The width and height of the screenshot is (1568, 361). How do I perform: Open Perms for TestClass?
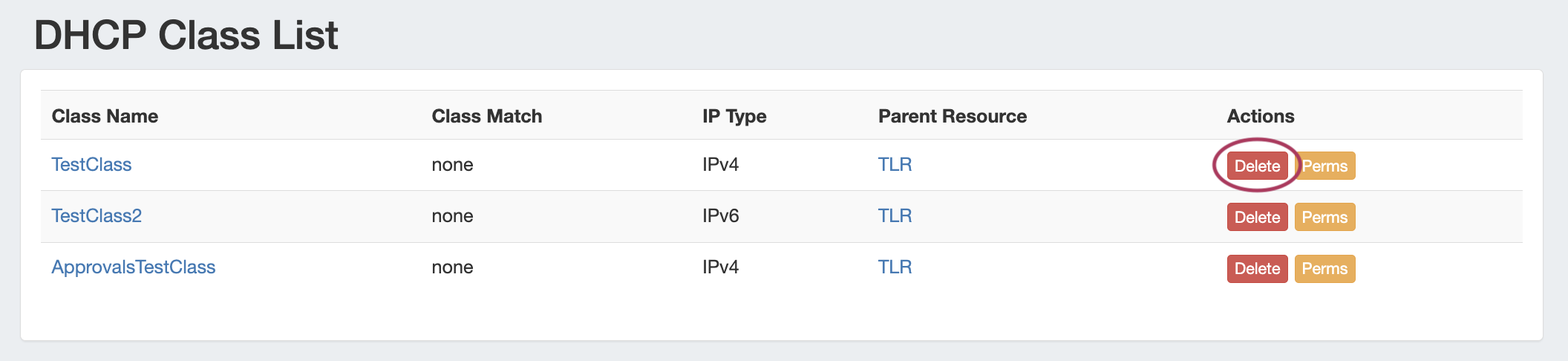point(1325,166)
